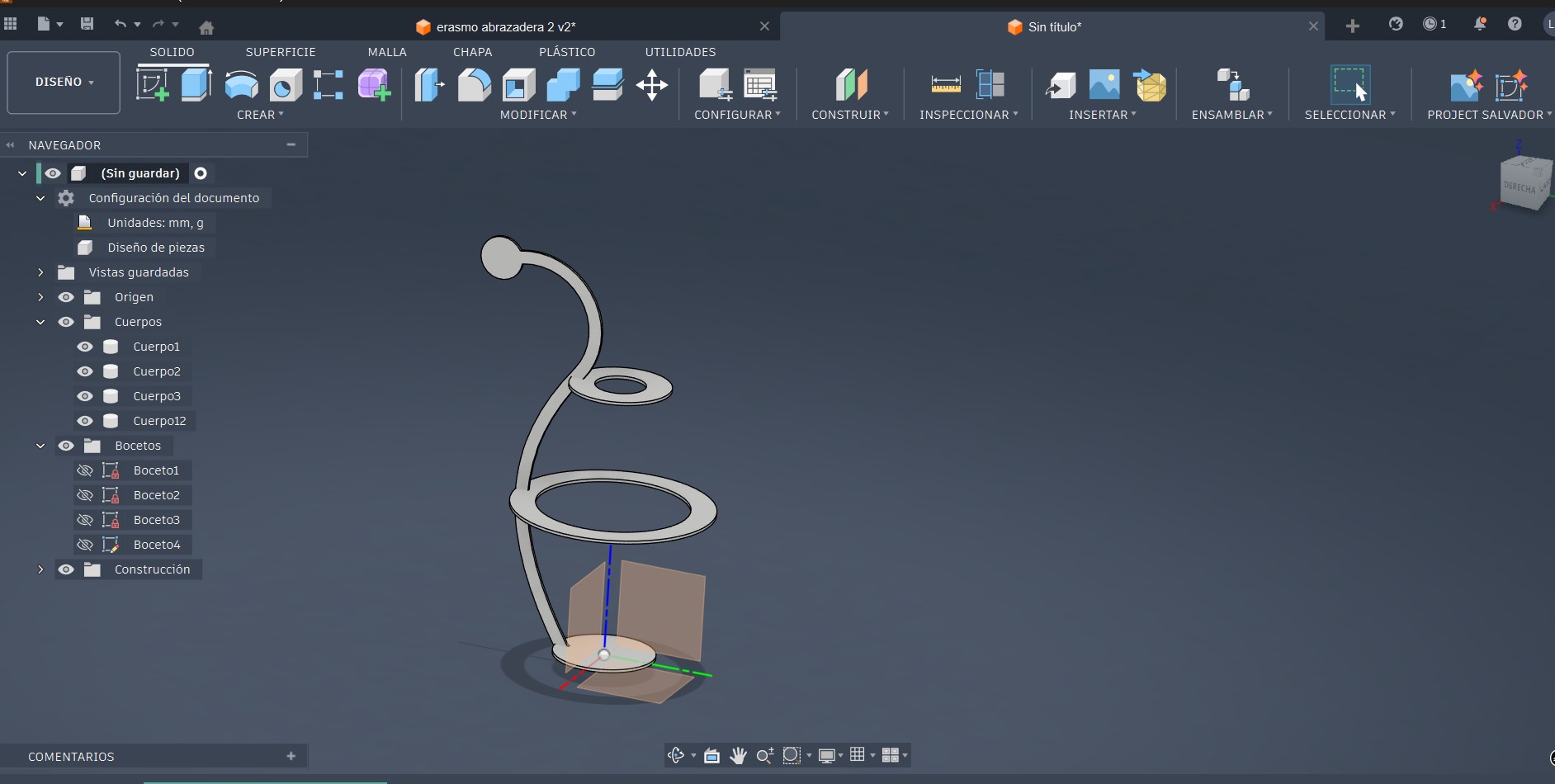Click the notifications bell icon
The height and width of the screenshot is (784, 1555).
pyautogui.click(x=1480, y=24)
